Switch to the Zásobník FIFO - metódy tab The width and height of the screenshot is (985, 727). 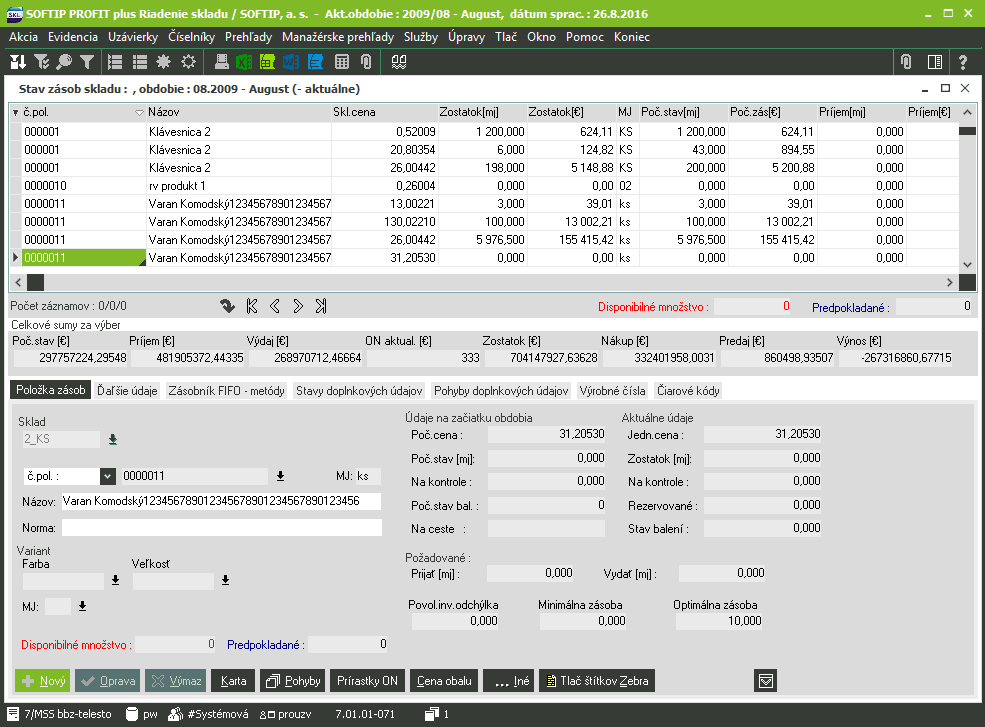point(226,391)
